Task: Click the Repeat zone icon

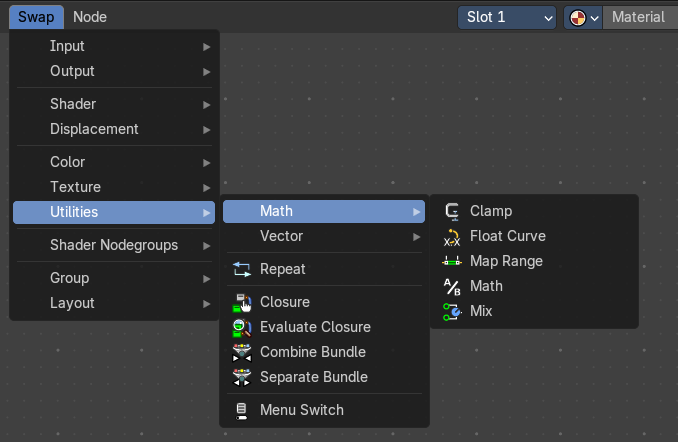Action: click(x=242, y=269)
